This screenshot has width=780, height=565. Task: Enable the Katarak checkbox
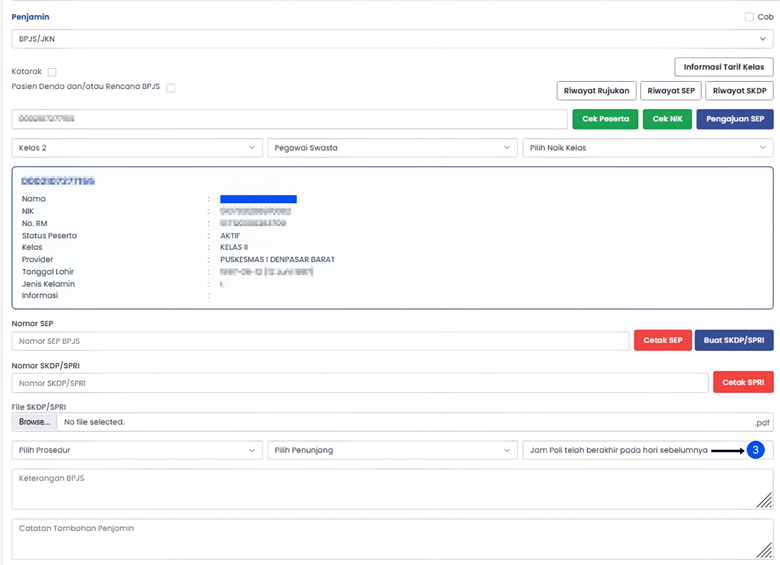[52, 72]
